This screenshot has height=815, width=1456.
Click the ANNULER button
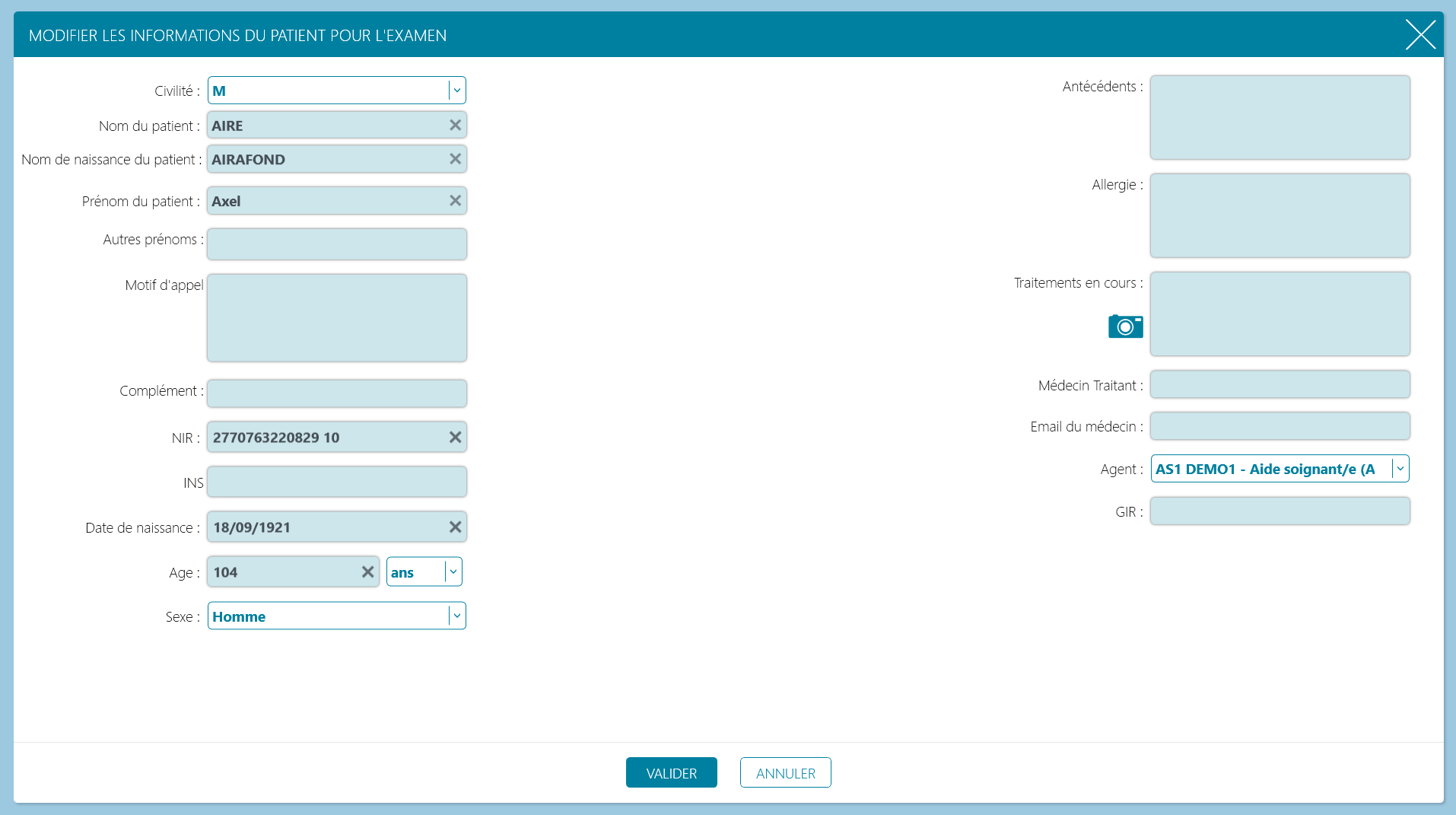pyautogui.click(x=786, y=773)
